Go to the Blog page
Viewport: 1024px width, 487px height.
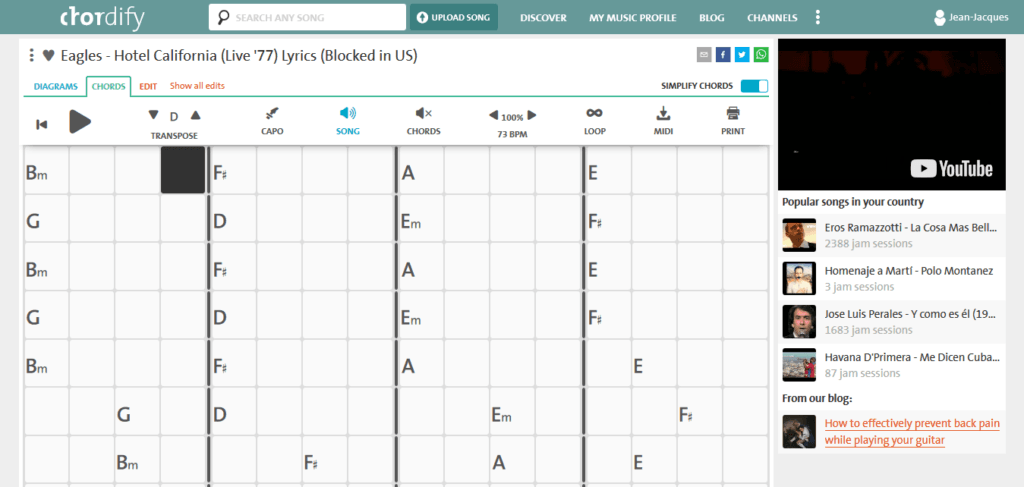coord(712,18)
